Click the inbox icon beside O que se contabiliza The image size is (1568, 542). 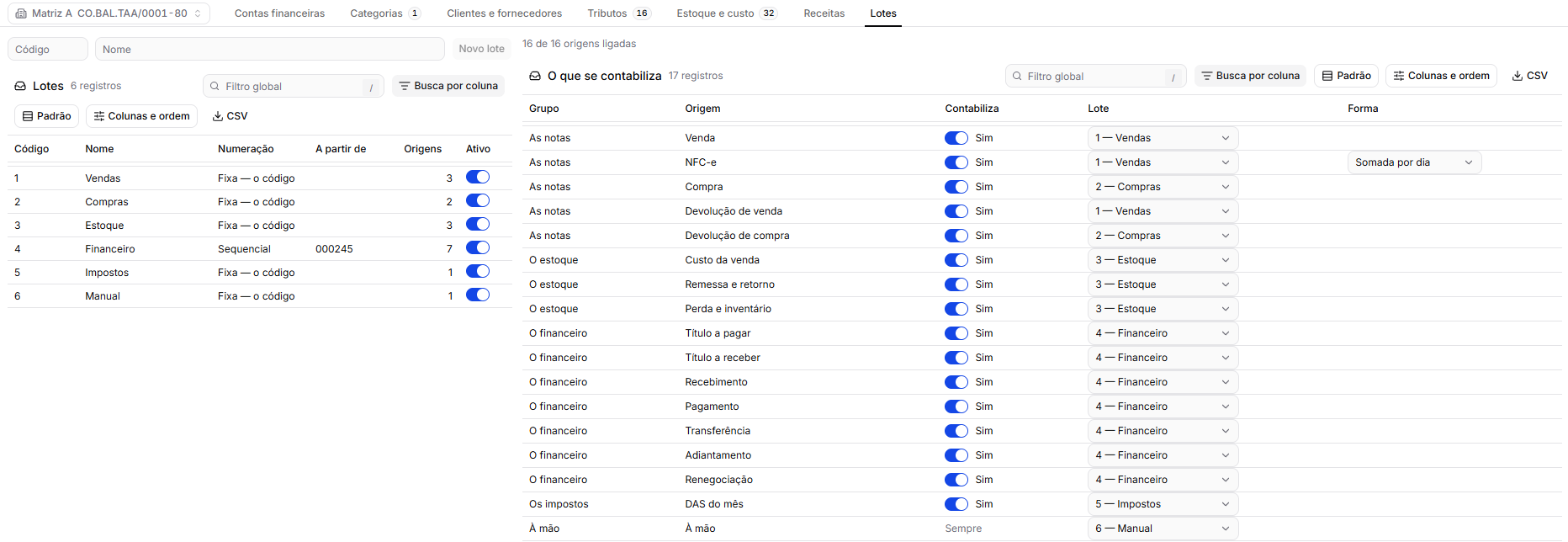[x=535, y=75]
